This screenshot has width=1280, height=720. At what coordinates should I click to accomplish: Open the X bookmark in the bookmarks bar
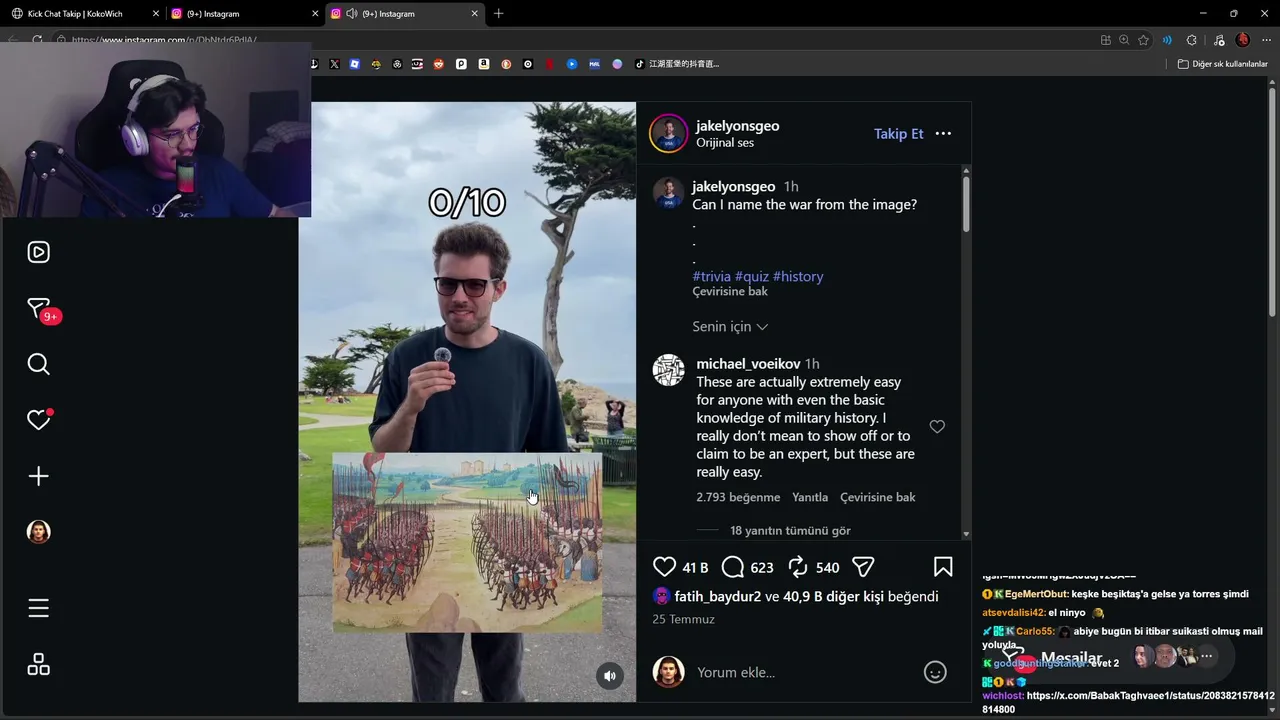(334, 64)
